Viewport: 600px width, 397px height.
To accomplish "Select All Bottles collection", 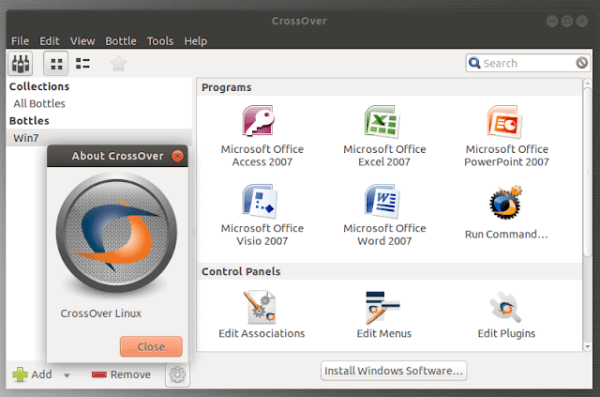I will pos(39,103).
